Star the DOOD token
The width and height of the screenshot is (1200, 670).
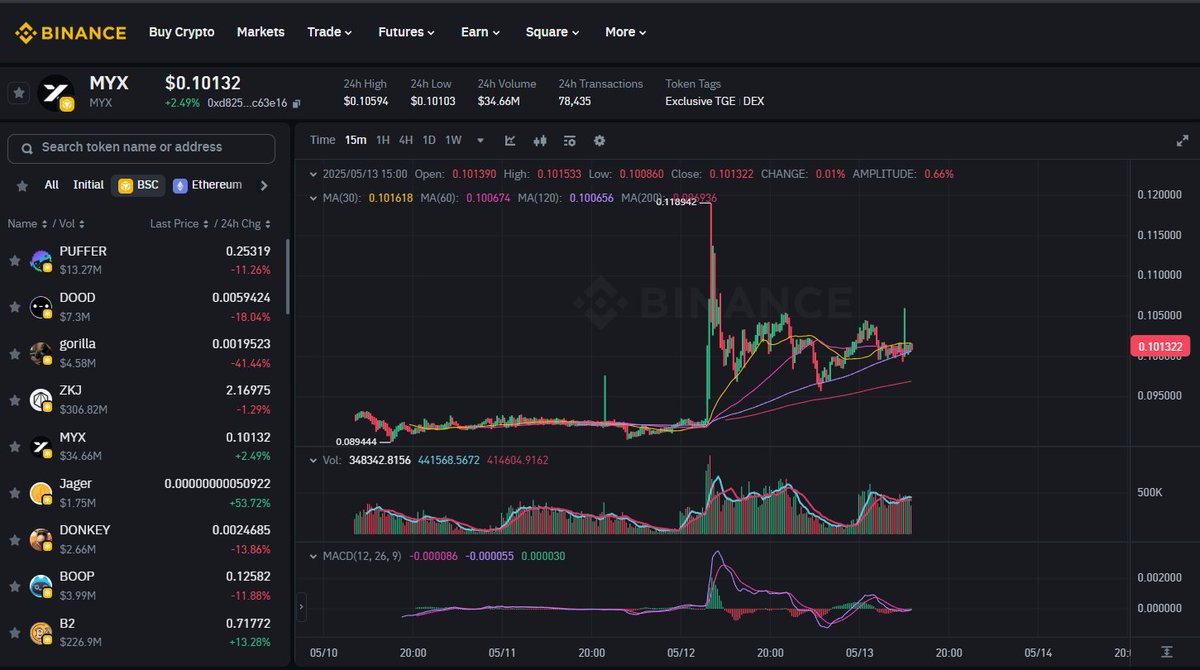click(x=15, y=307)
